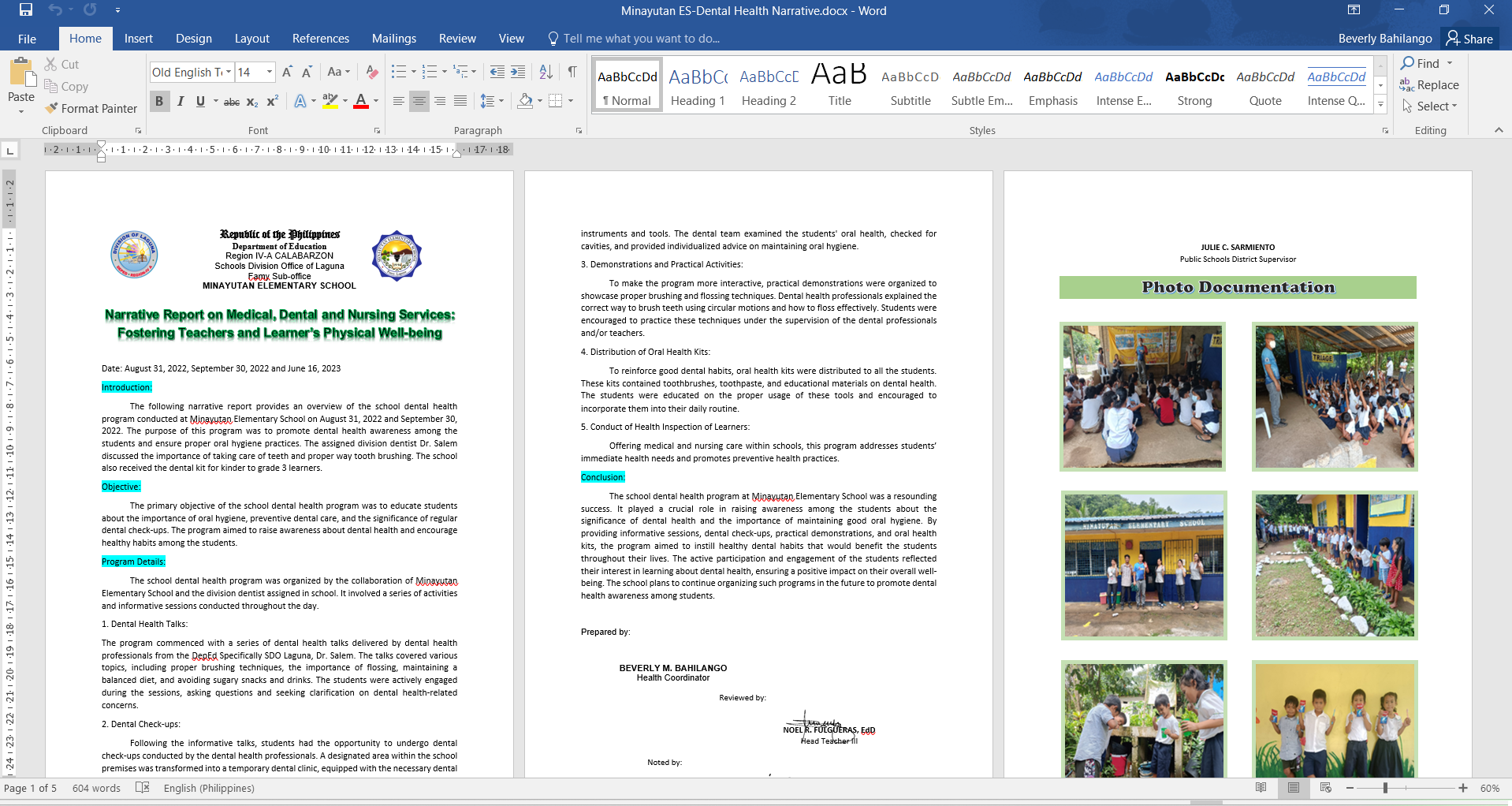Viewport: 1512px width, 806px height.
Task: Click the Tell me what you want search box
Action: (x=635, y=39)
